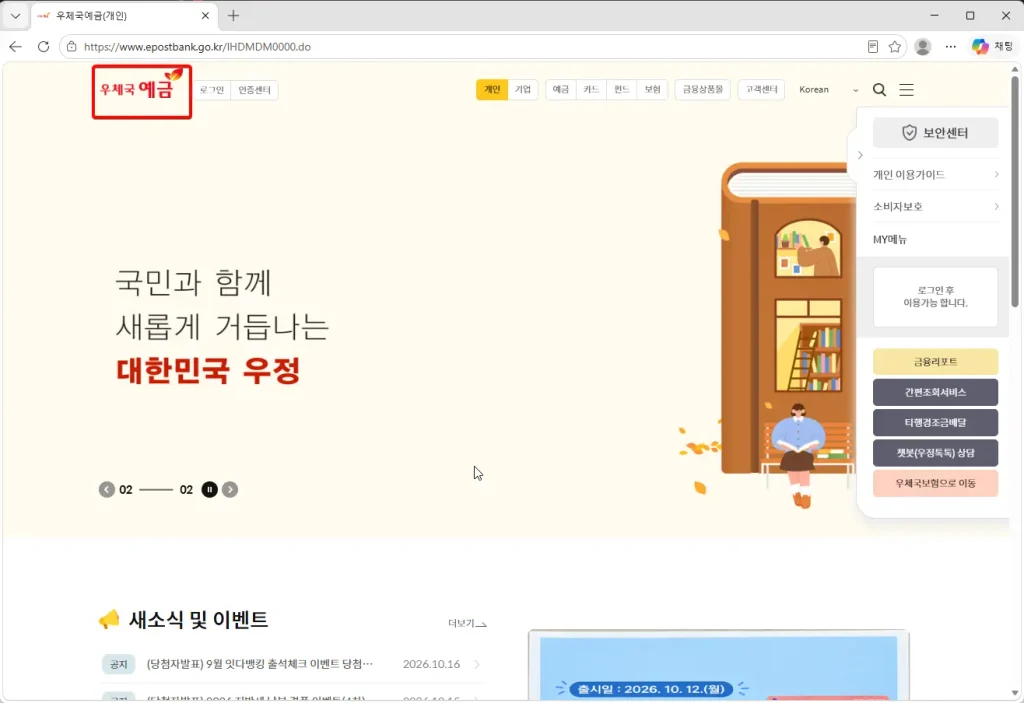This screenshot has width=1024, height=703.
Task: Expand 소비자보호 menu
Action: 936,206
